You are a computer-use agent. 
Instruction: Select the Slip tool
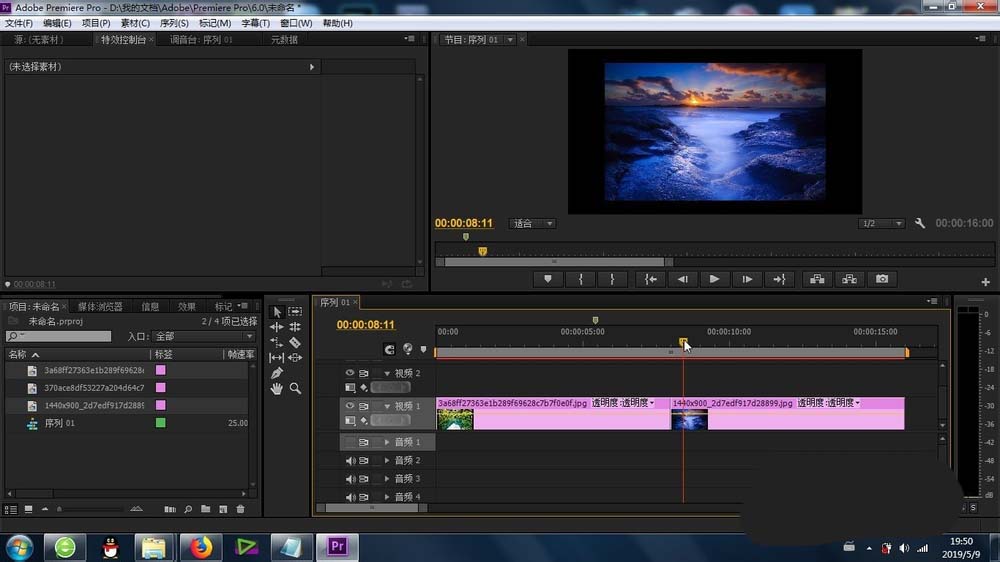coord(277,358)
